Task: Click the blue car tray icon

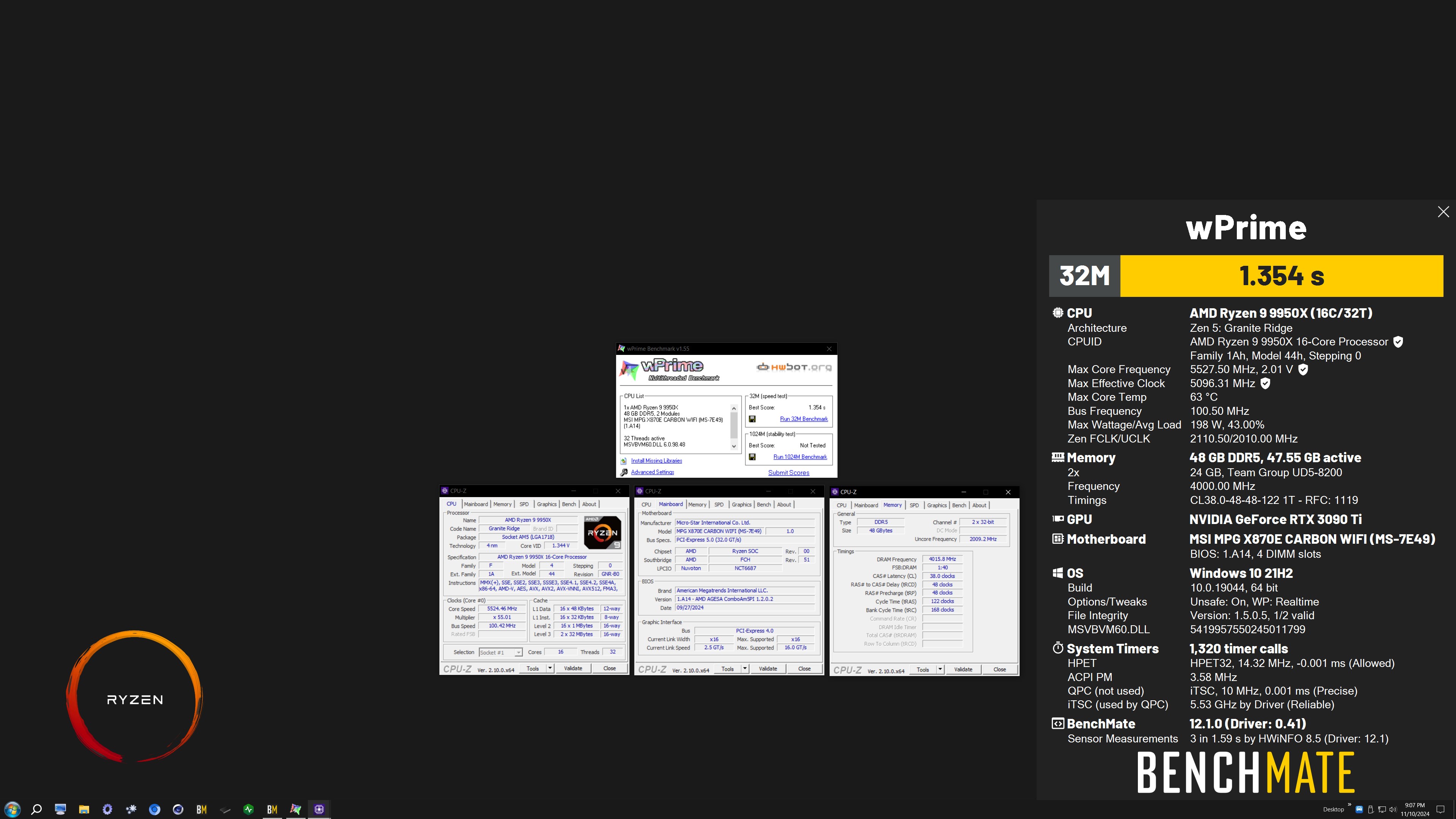Action: [x=1359, y=809]
